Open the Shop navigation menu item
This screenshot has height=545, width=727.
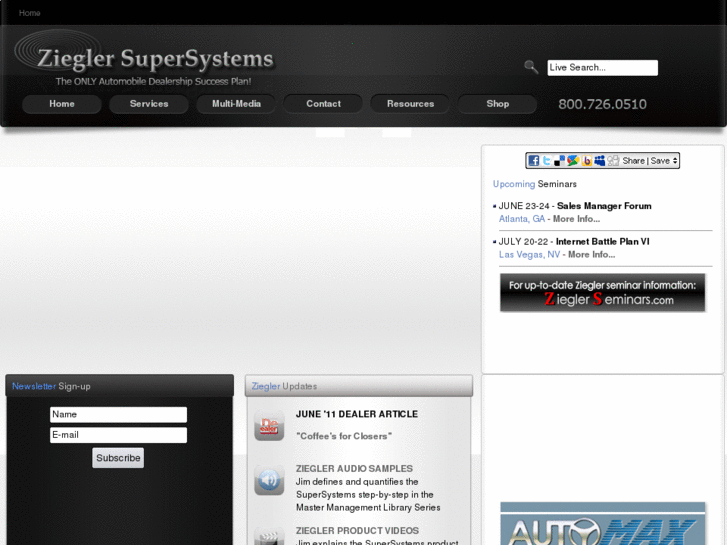497,104
